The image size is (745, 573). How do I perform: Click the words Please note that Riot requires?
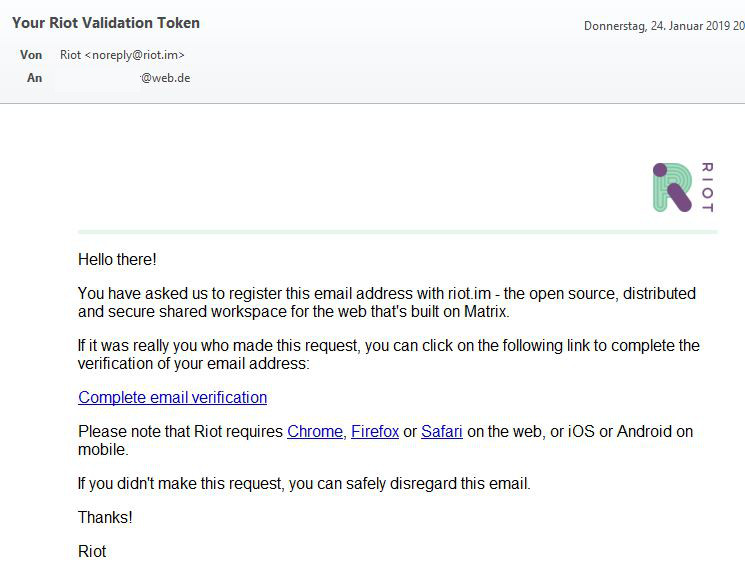[x=181, y=431]
